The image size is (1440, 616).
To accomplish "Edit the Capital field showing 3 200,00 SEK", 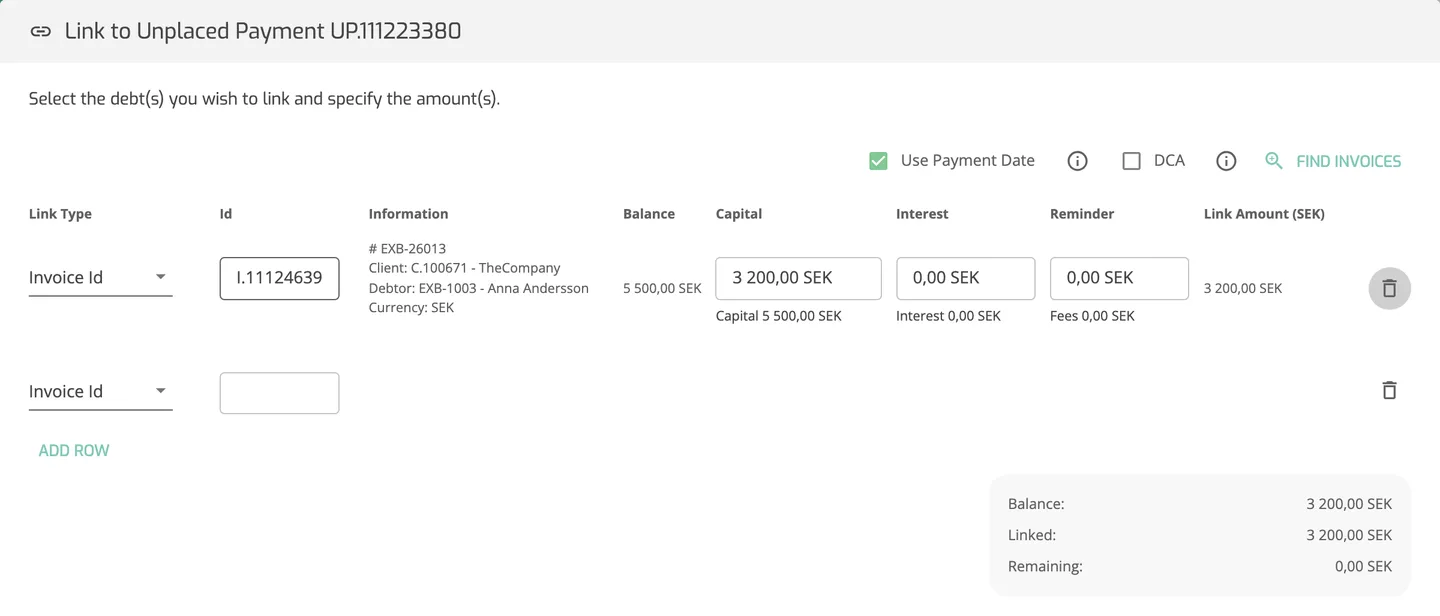I will coord(798,278).
